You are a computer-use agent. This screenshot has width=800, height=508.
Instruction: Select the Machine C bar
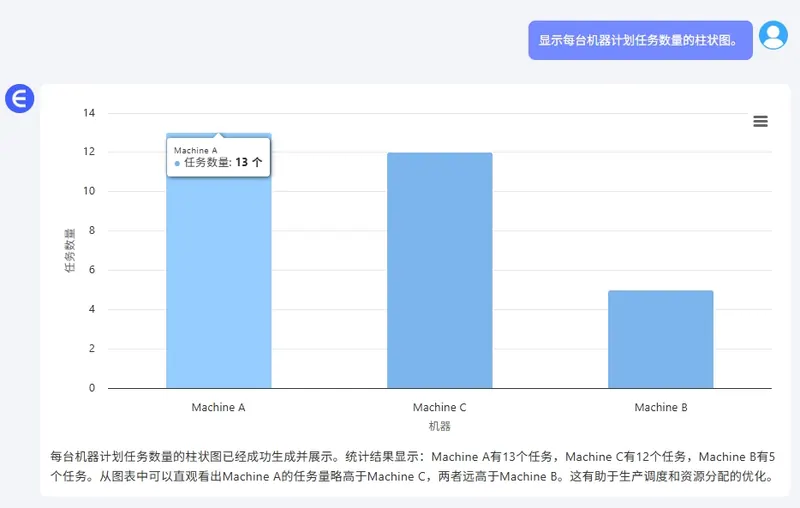pos(439,270)
